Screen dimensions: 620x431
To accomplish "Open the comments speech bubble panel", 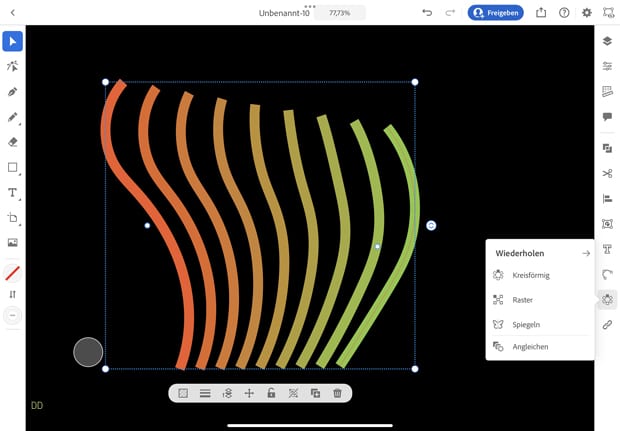I will pyautogui.click(x=607, y=117).
